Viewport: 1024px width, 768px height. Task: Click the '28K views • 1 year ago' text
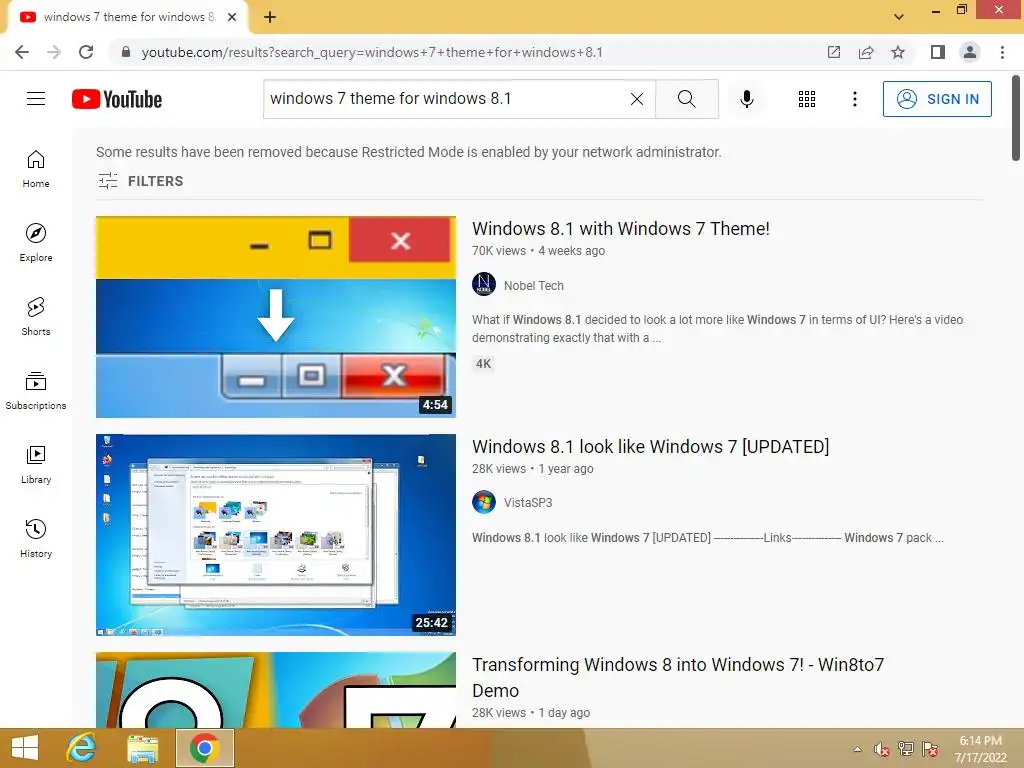pos(533,468)
